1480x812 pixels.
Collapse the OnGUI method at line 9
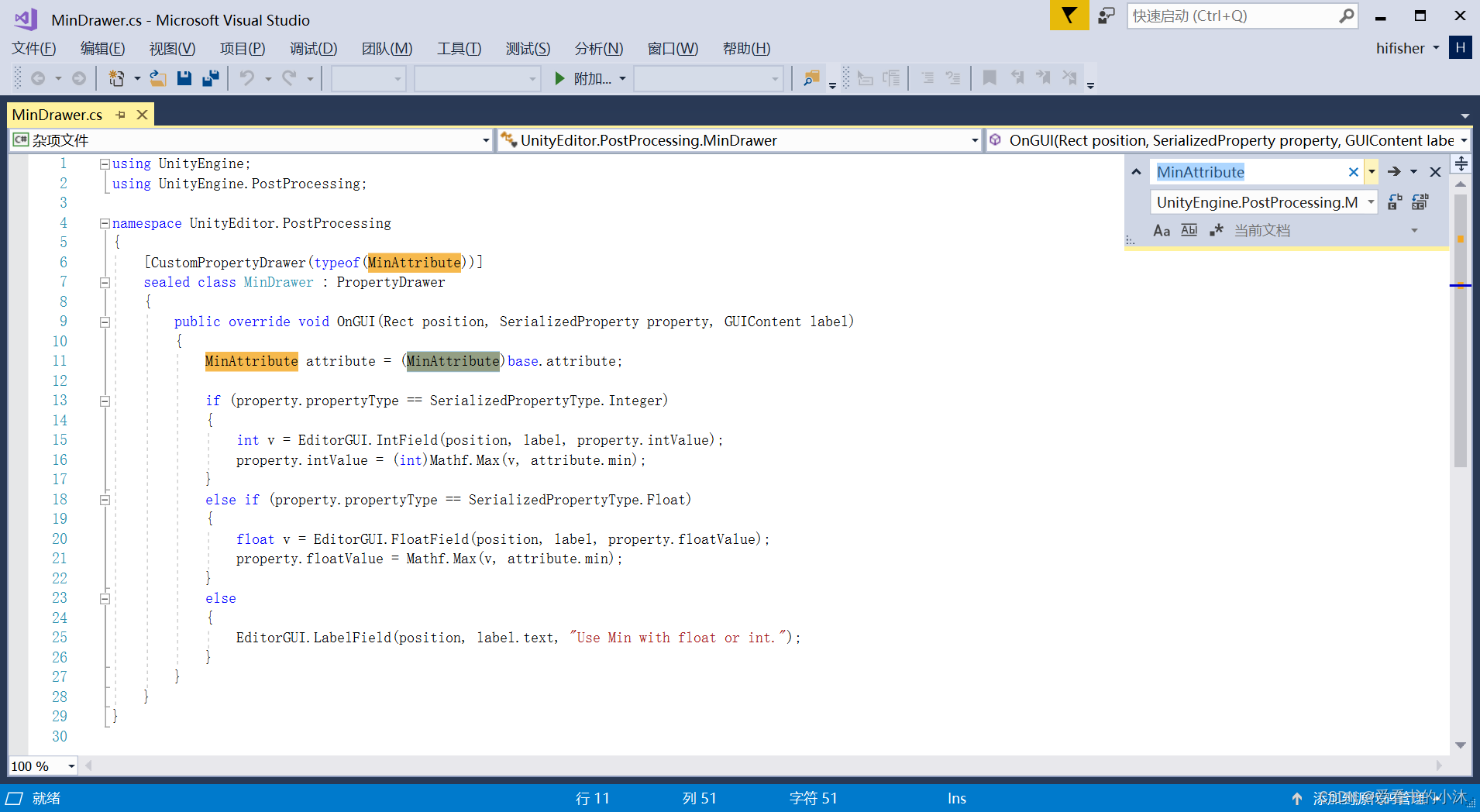(x=105, y=322)
